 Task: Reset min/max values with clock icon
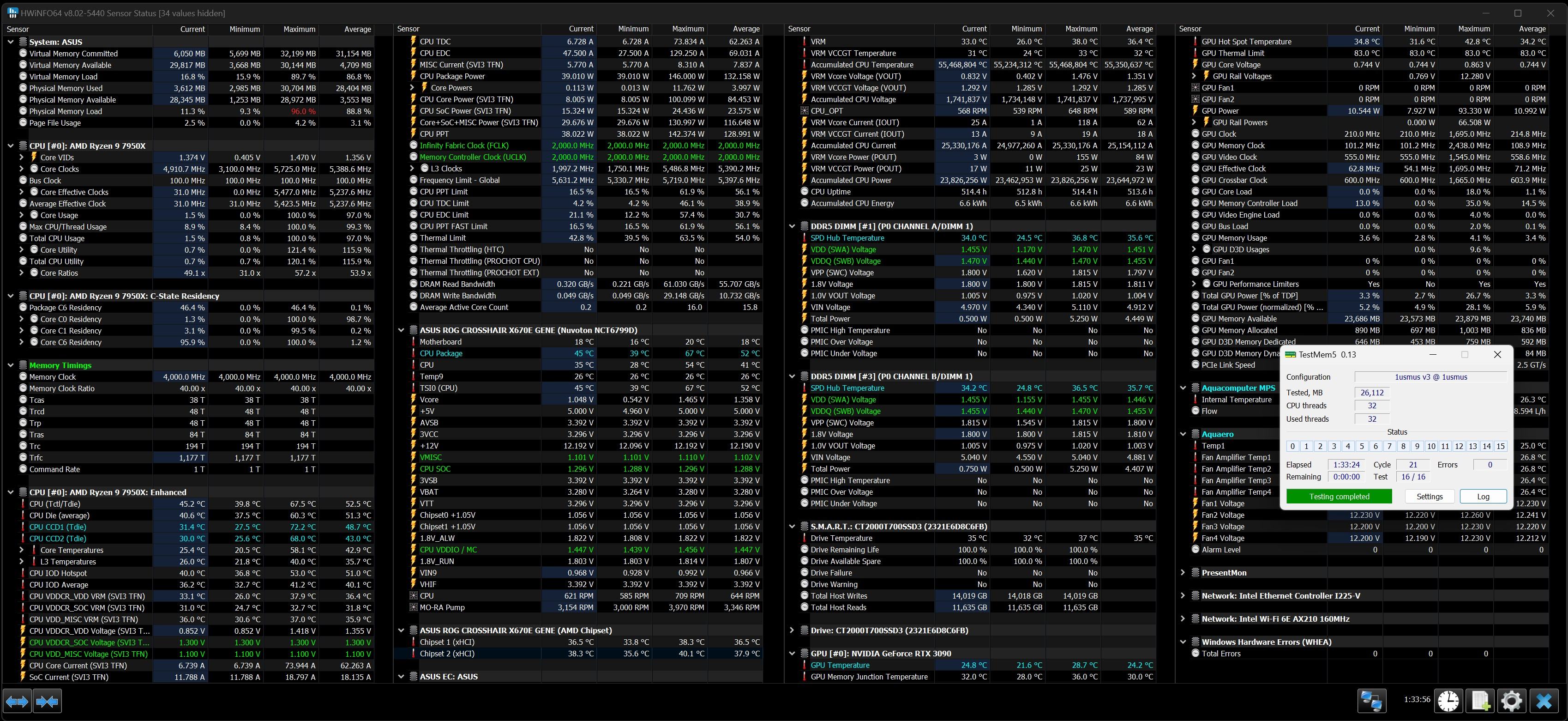[1448, 701]
